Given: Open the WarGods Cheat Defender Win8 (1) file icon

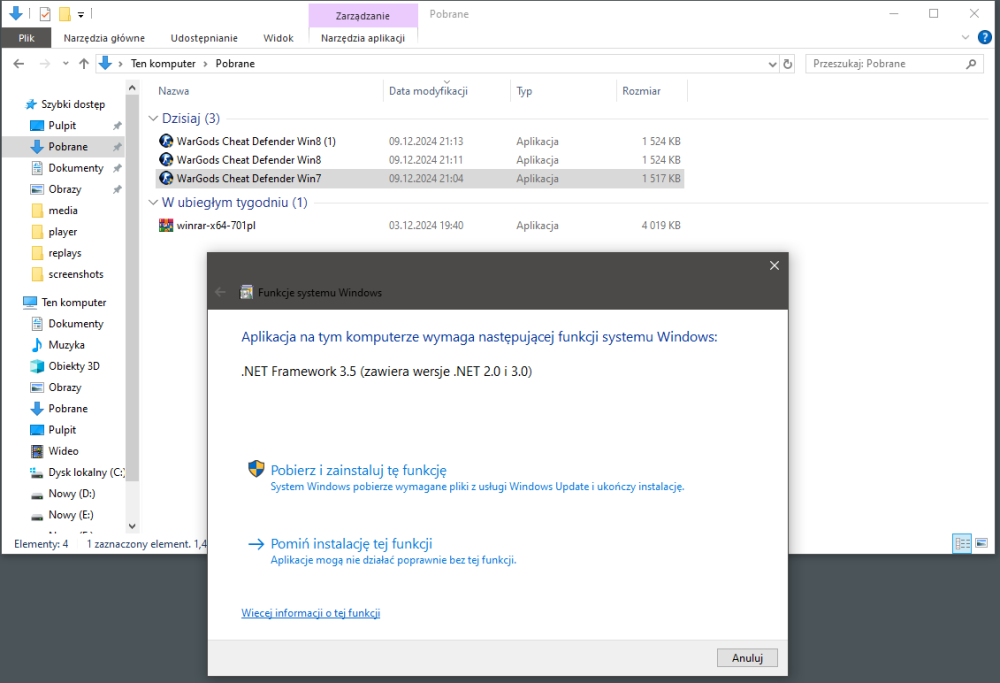Looking at the screenshot, I should coord(166,141).
